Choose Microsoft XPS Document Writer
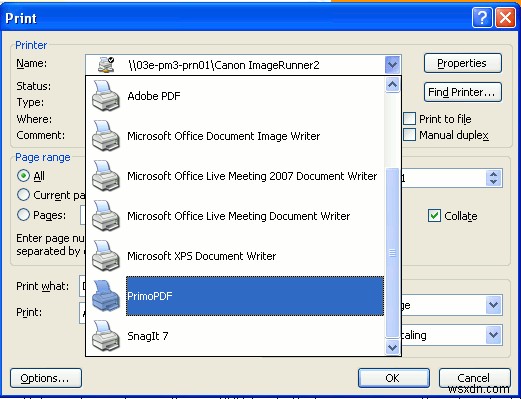Screen dimensions: 521x399 pyautogui.click(x=235, y=256)
